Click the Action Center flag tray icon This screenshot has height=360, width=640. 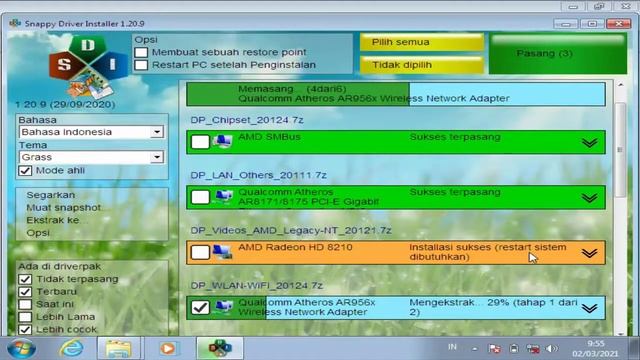click(x=494, y=349)
